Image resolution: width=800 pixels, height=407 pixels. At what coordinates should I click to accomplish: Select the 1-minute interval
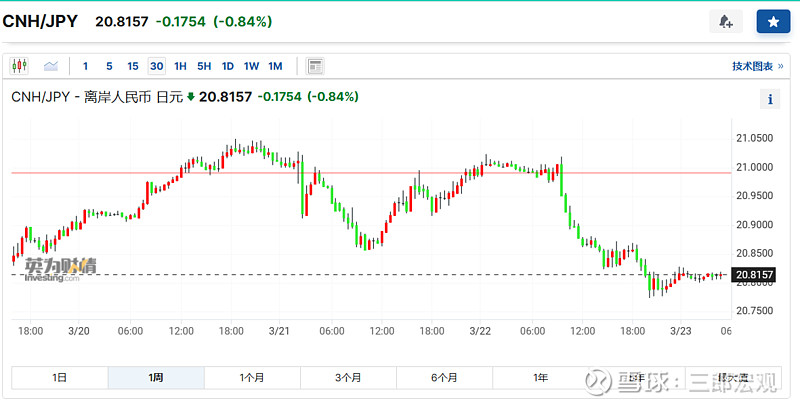pyautogui.click(x=85, y=66)
